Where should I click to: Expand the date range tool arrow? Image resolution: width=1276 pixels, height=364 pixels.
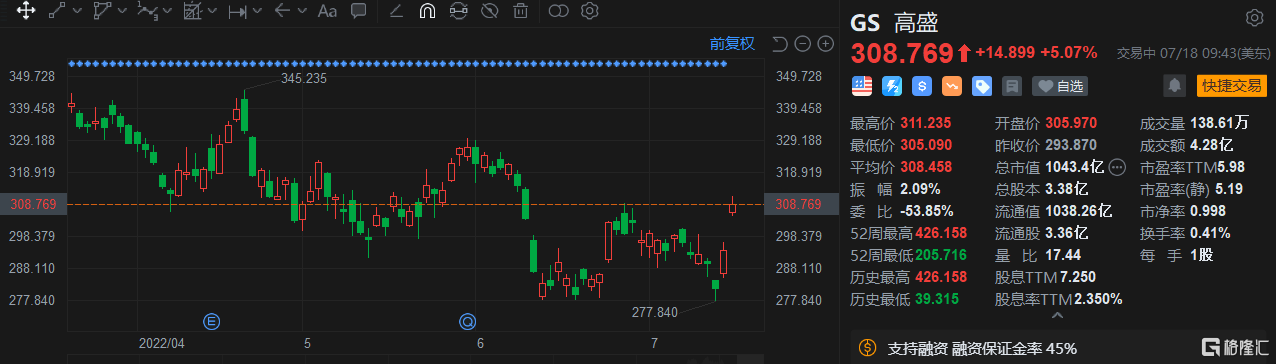257,12
